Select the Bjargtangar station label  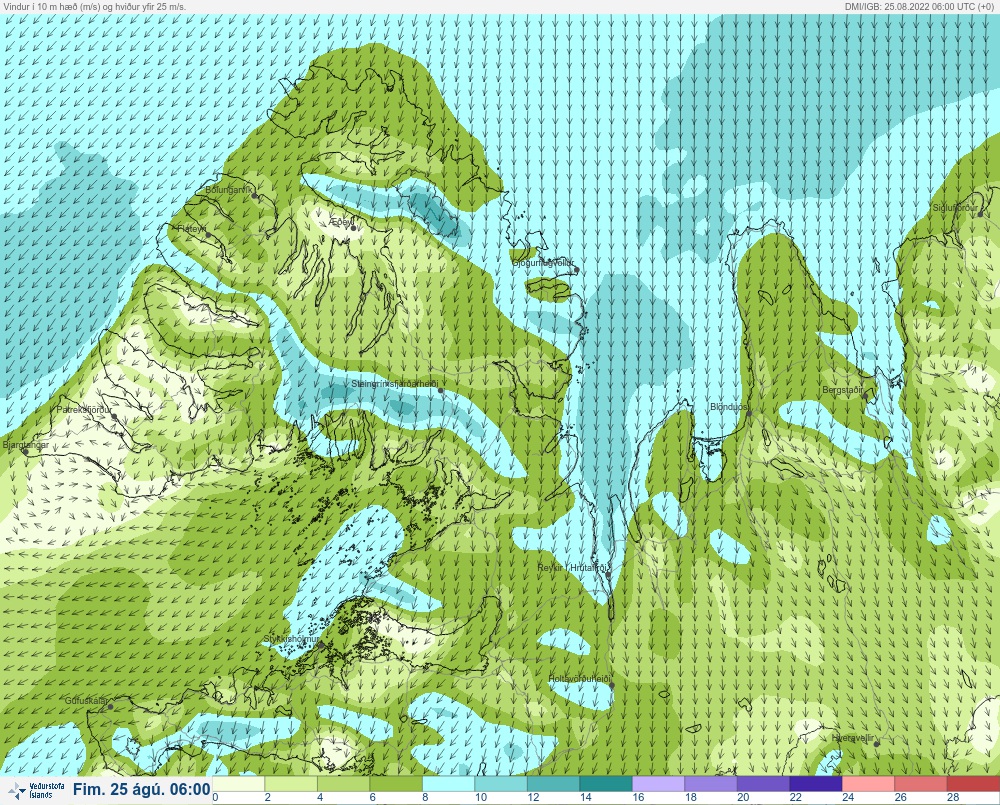26,445
